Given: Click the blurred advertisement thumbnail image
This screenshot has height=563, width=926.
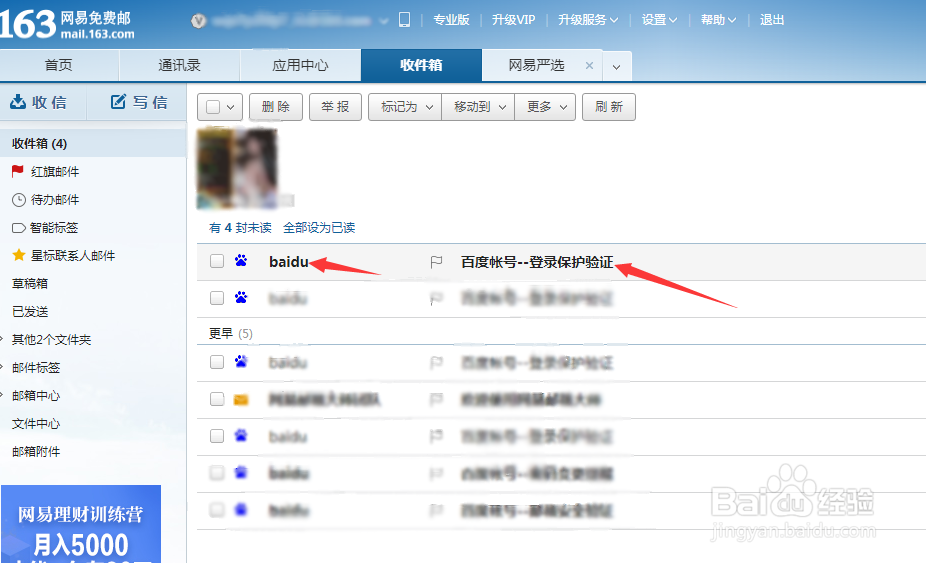Looking at the screenshot, I should point(237,168).
